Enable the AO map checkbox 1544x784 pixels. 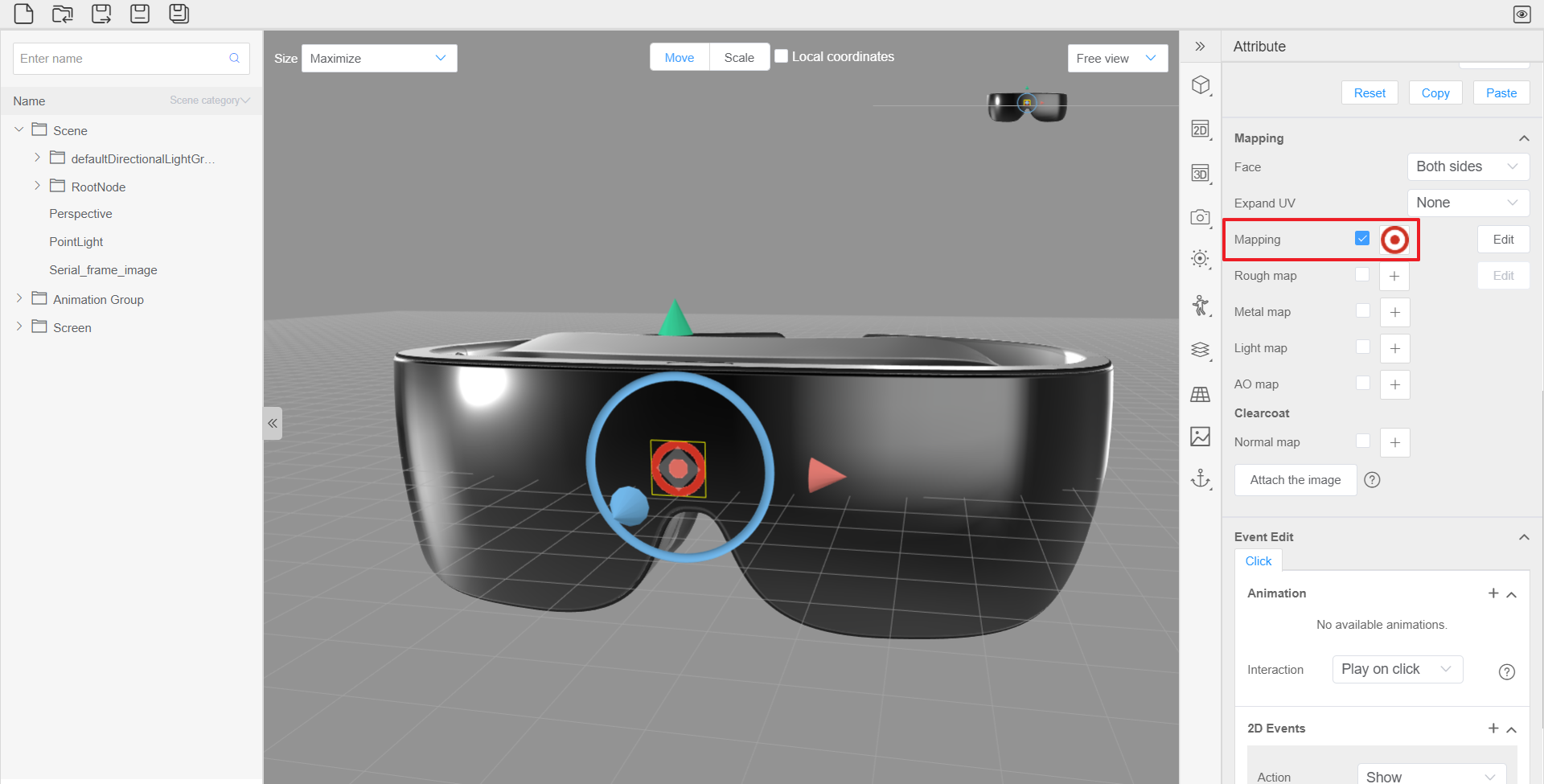click(1362, 383)
